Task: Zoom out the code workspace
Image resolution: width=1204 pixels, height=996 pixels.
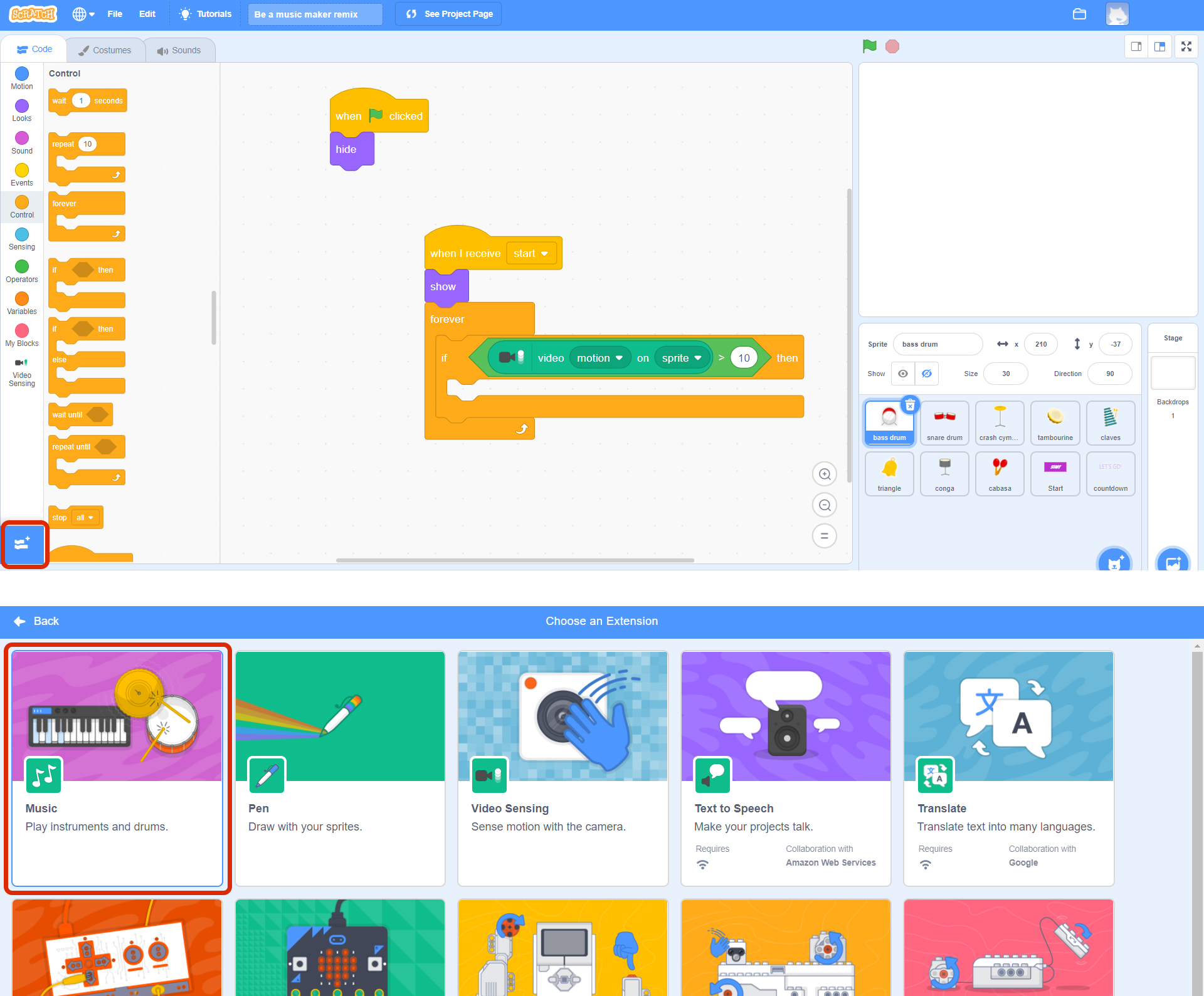Action: tap(825, 505)
